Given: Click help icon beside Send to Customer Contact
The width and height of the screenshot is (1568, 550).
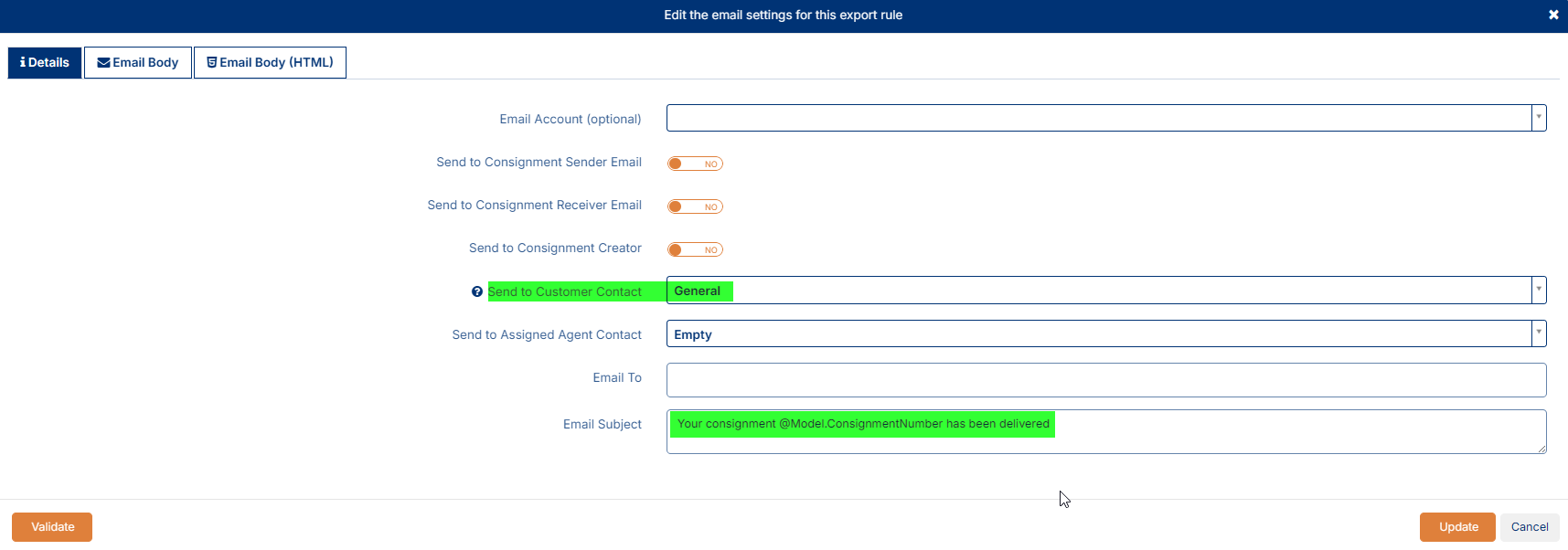Looking at the screenshot, I should (476, 292).
